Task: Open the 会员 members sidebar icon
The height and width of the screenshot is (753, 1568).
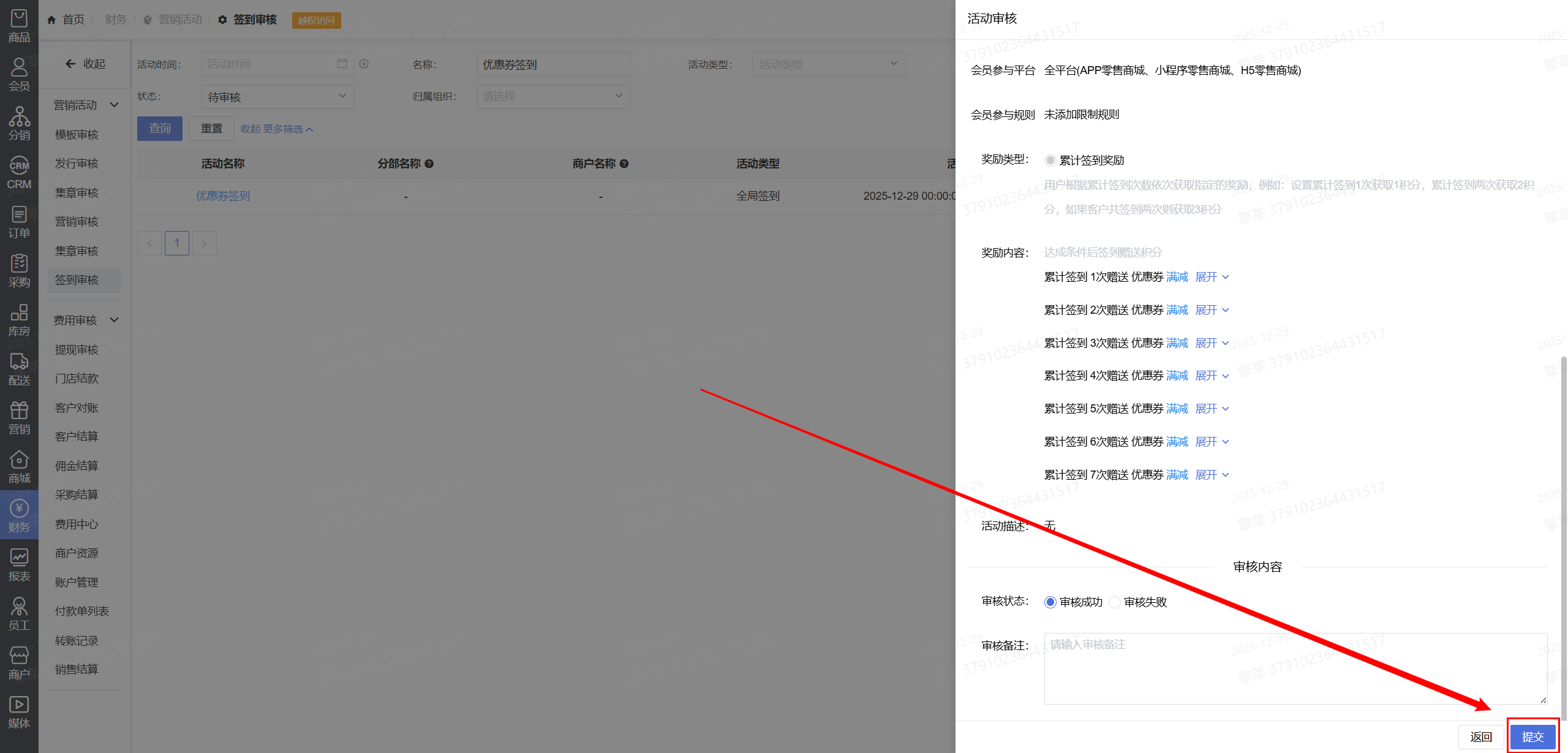Action: [x=19, y=74]
